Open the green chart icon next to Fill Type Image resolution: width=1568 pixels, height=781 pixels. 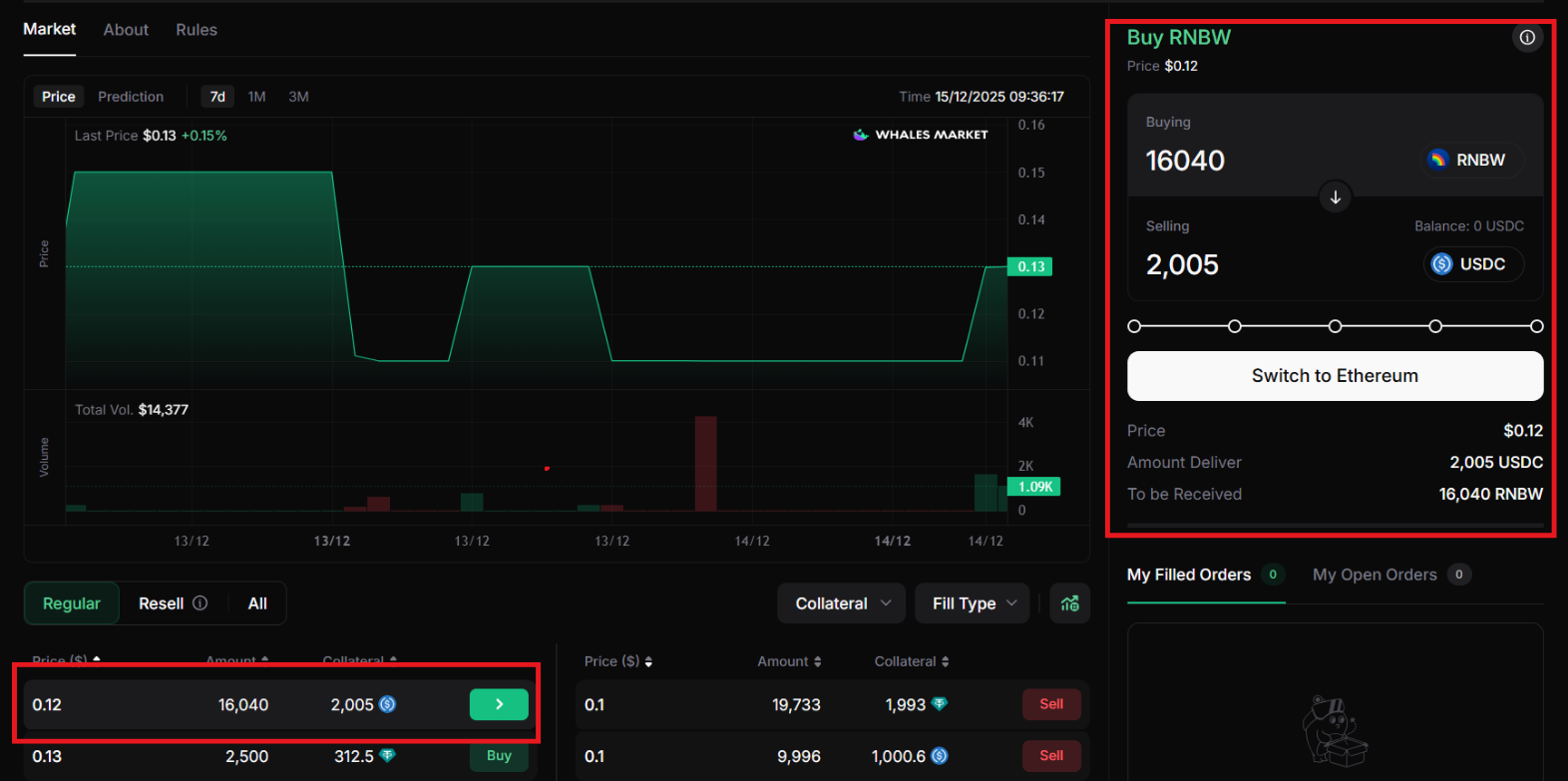click(1070, 603)
